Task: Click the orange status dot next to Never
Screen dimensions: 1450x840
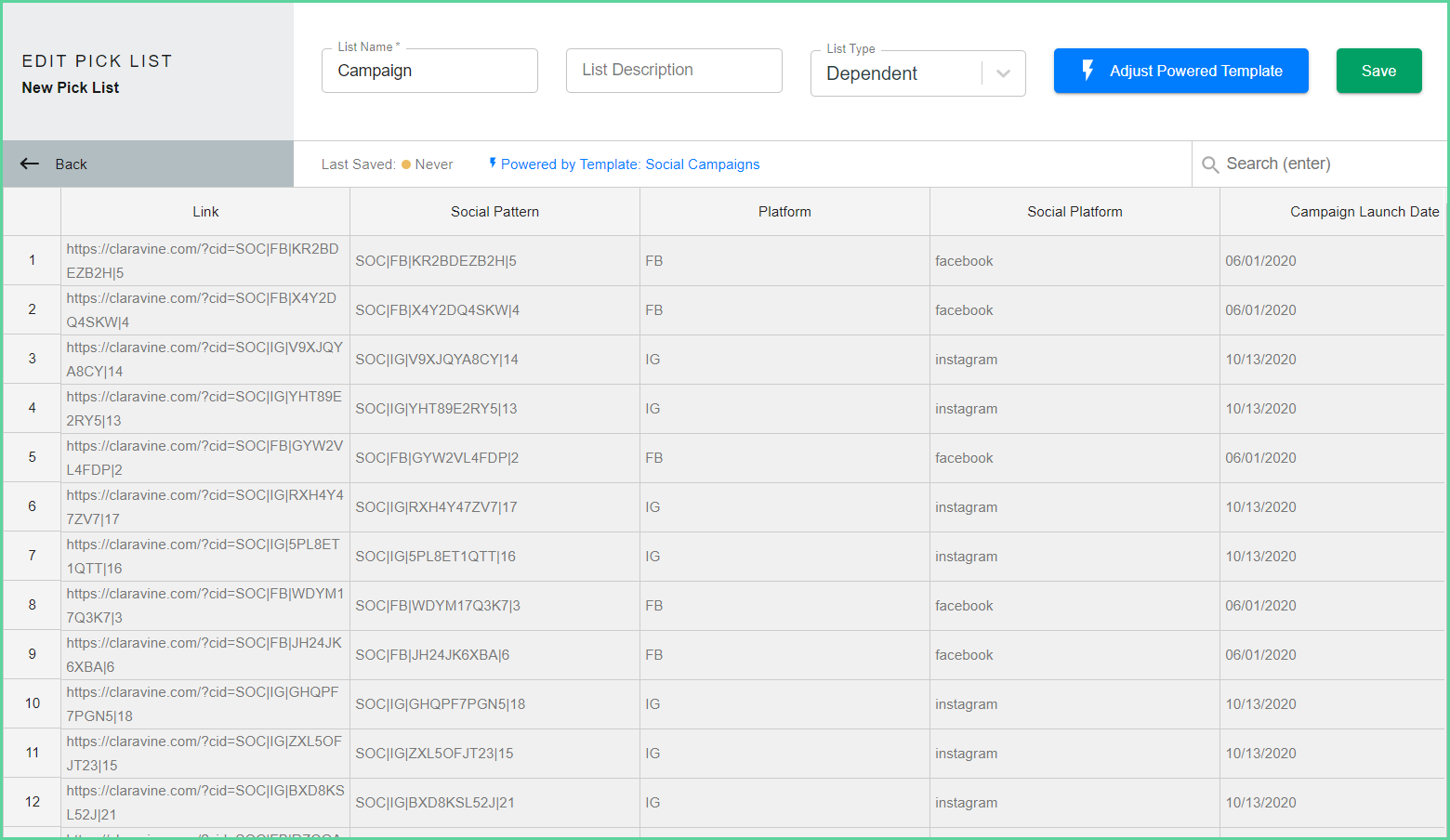Action: pyautogui.click(x=406, y=164)
